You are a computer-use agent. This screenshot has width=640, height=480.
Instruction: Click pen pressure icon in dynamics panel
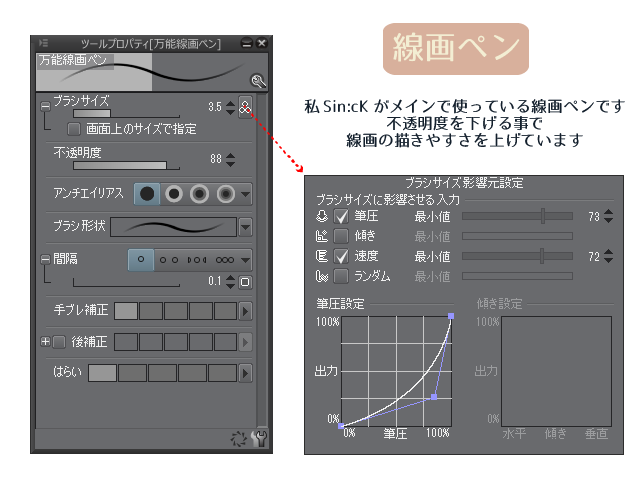tap(322, 216)
